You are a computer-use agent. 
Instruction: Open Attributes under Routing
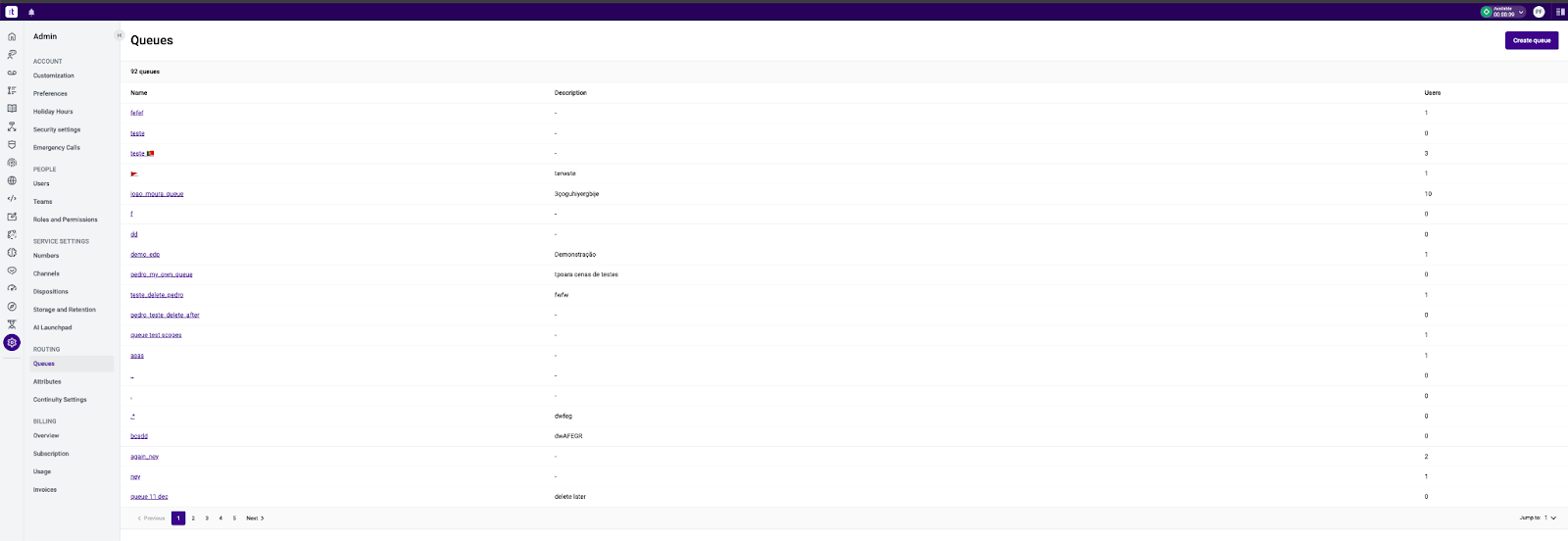47,382
